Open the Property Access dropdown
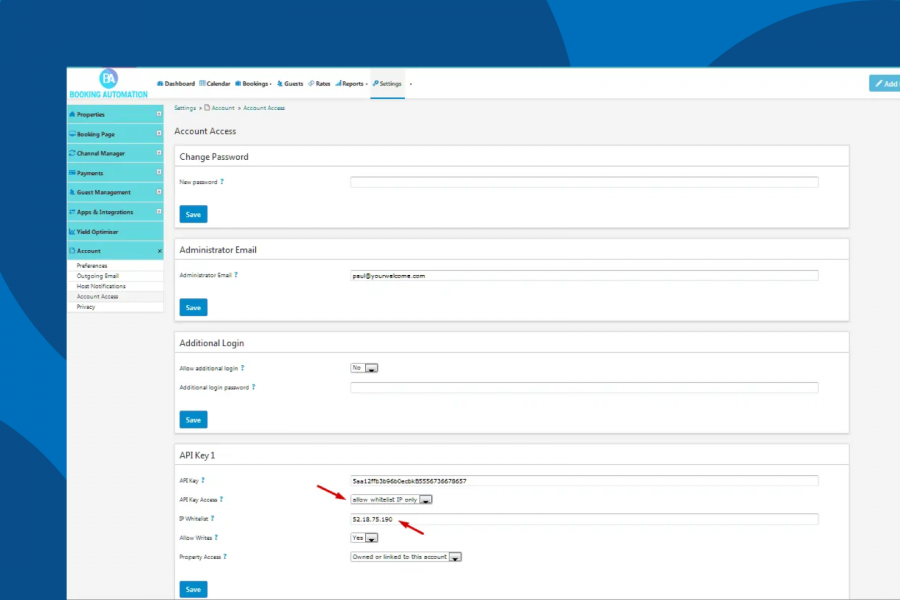The width and height of the screenshot is (900, 600). [x=406, y=556]
